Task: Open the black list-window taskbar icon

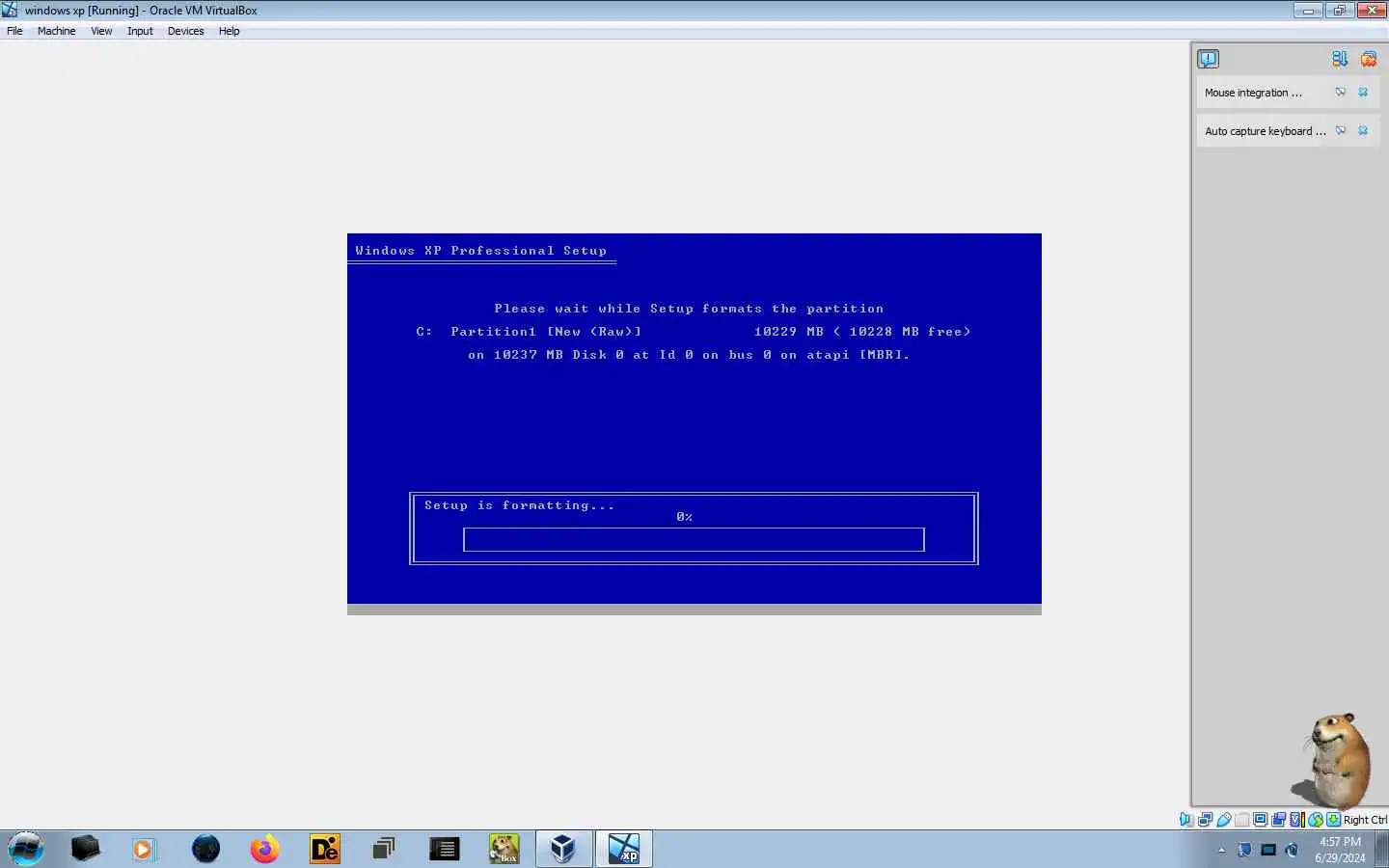Action: (x=444, y=849)
